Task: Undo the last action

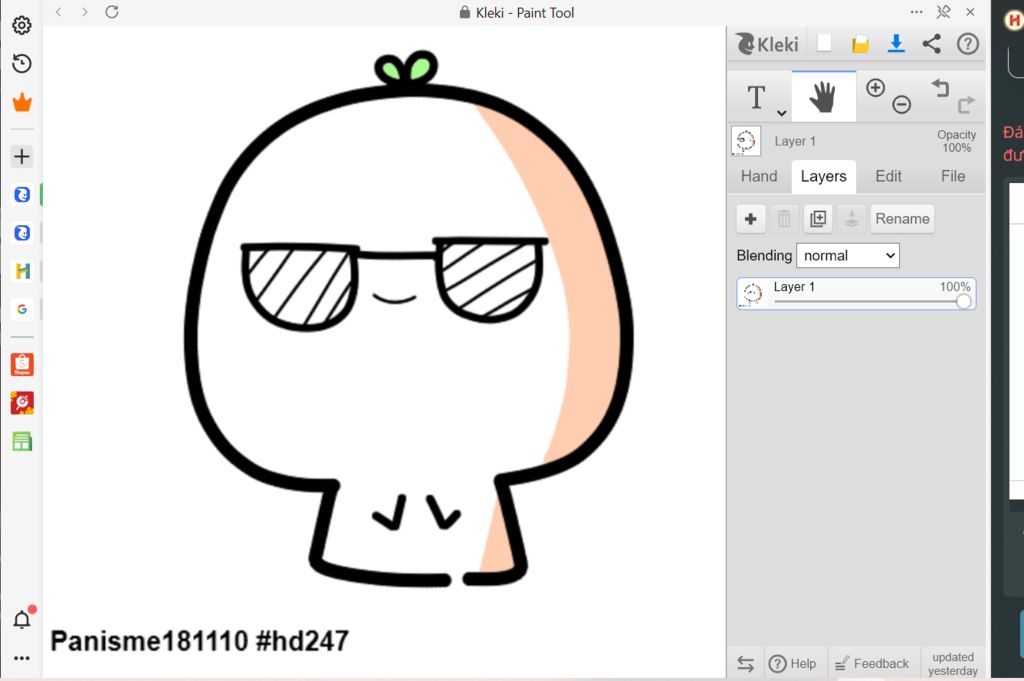Action: pyautogui.click(x=940, y=87)
